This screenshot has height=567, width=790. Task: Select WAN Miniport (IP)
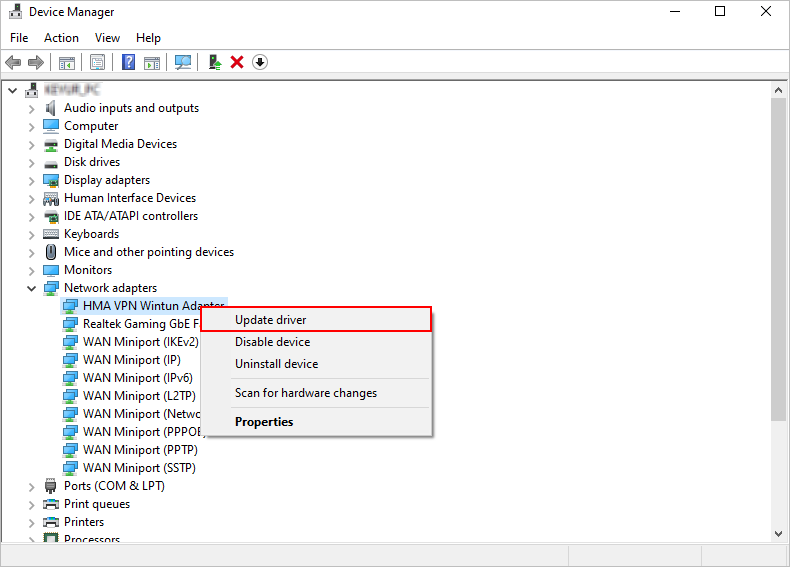pos(131,360)
